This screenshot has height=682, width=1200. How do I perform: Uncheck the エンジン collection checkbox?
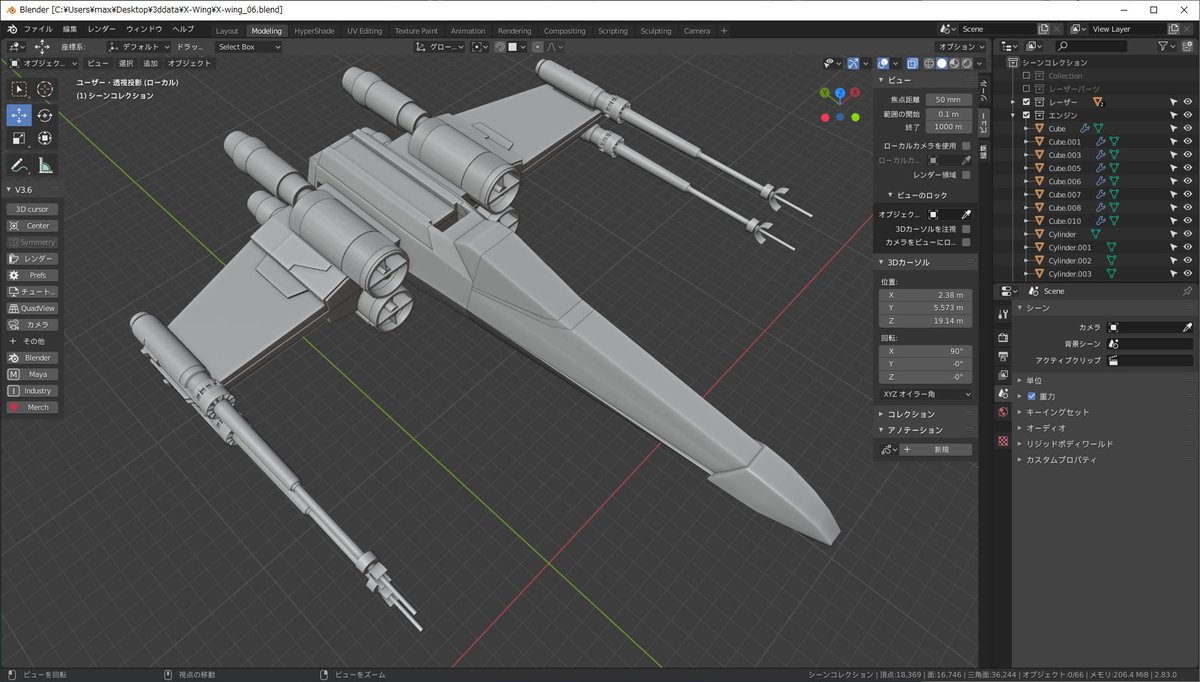(1026, 115)
